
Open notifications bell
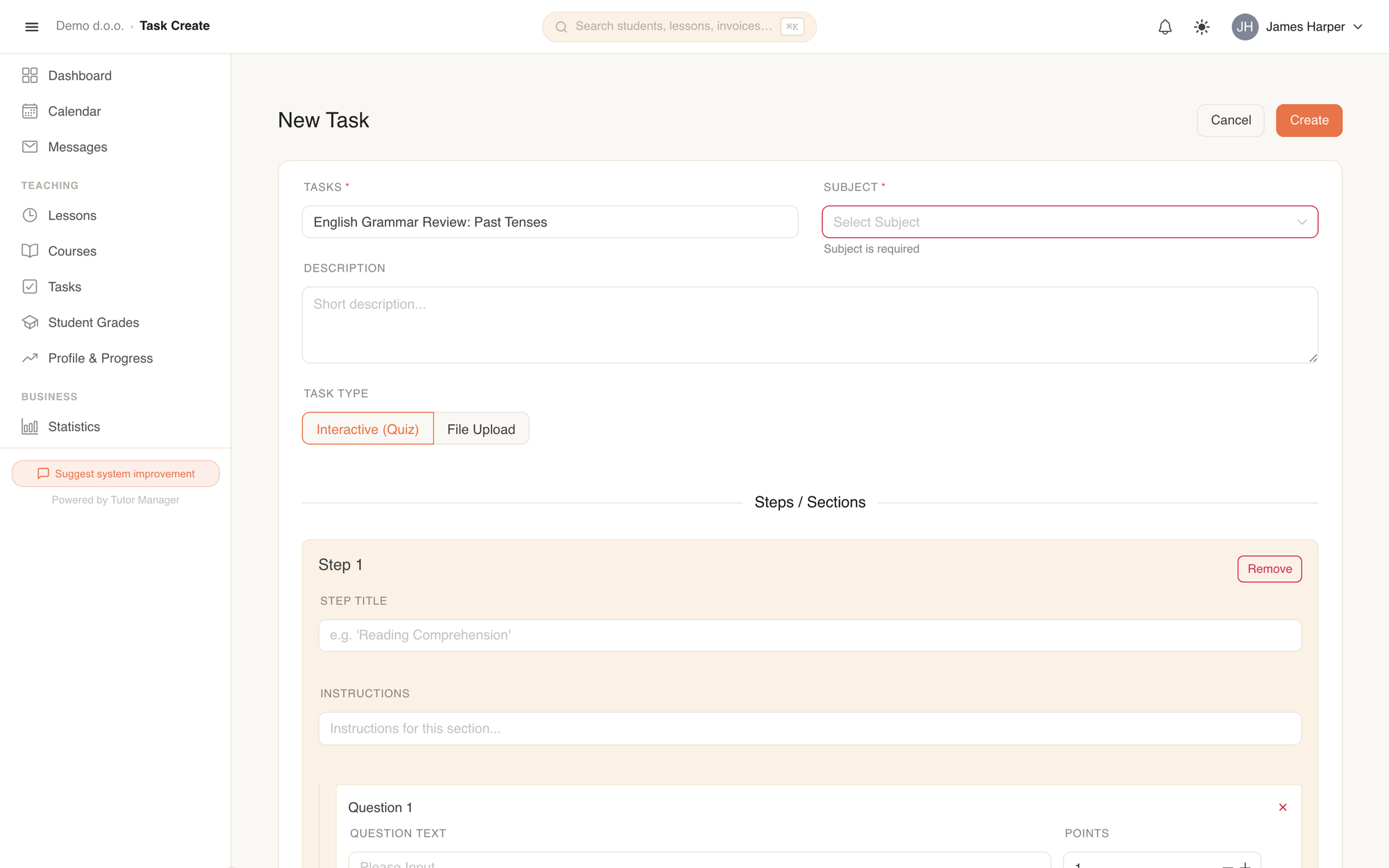[1165, 27]
